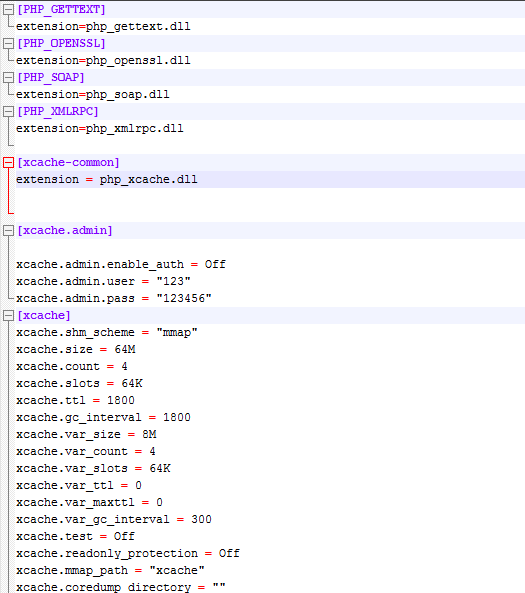The height and width of the screenshot is (593, 525).
Task: Click the xcache.gc_interval = 1800 line
Action: point(103,418)
